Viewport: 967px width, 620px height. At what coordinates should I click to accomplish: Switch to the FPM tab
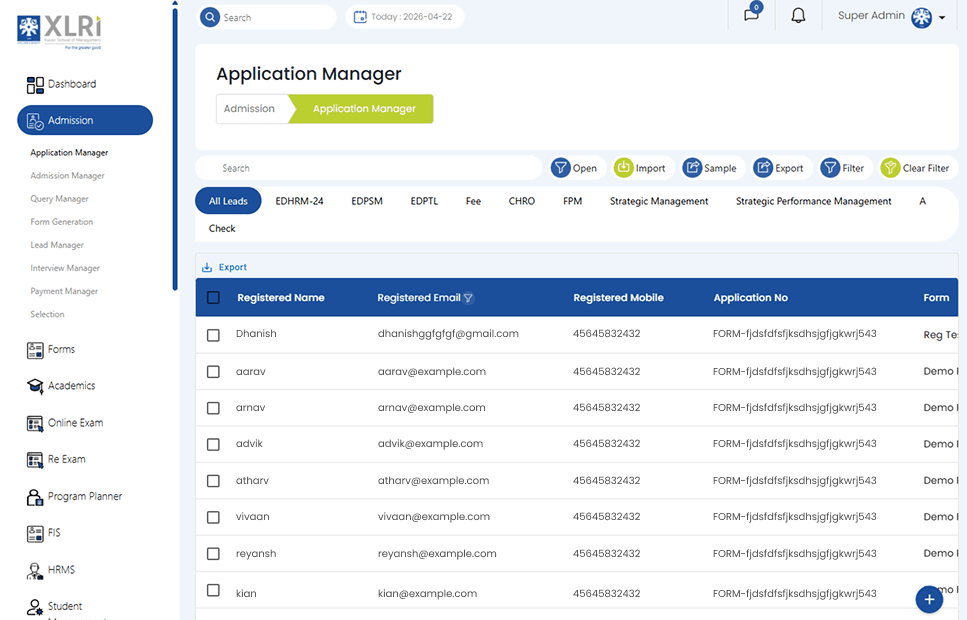click(572, 201)
